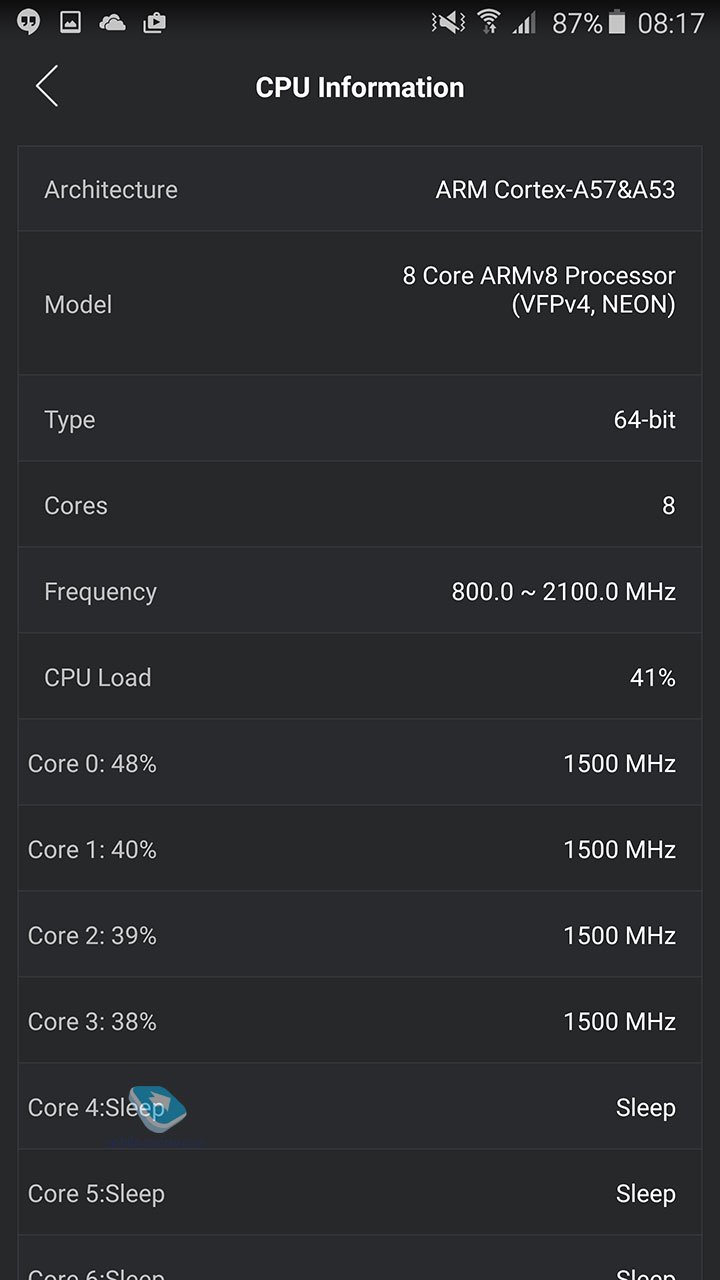This screenshot has width=720, height=1280.
Task: Select the Architecture row
Action: (x=360, y=189)
